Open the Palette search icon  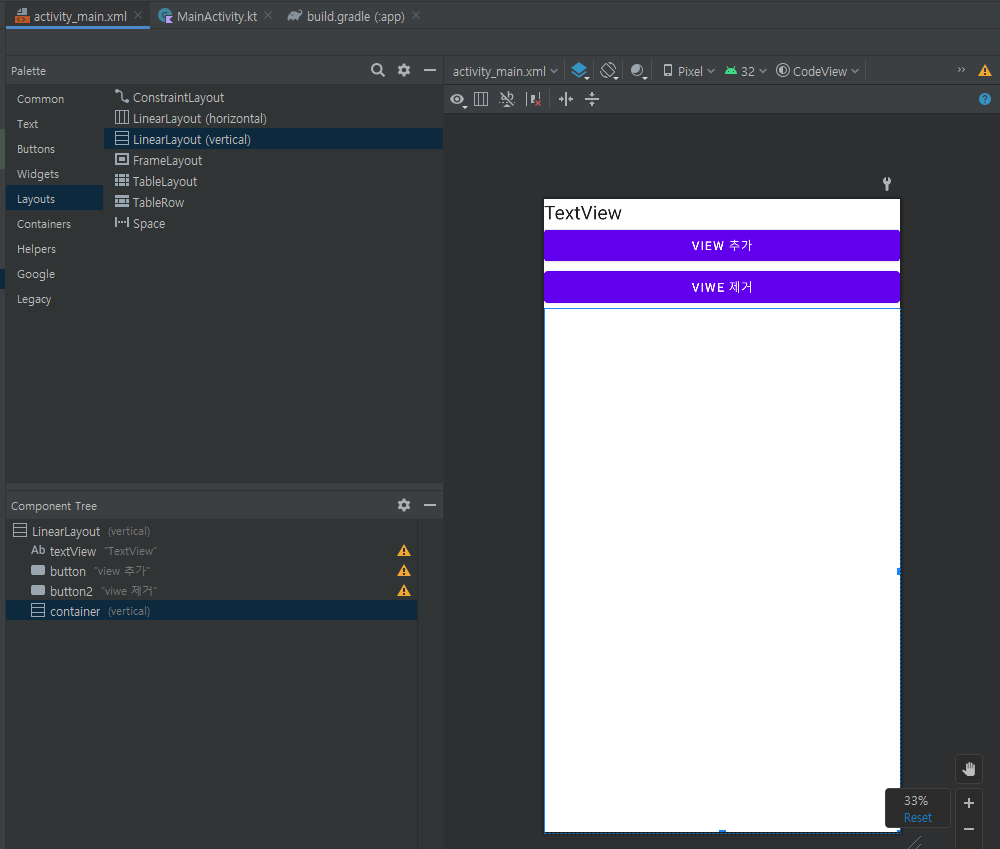[378, 70]
